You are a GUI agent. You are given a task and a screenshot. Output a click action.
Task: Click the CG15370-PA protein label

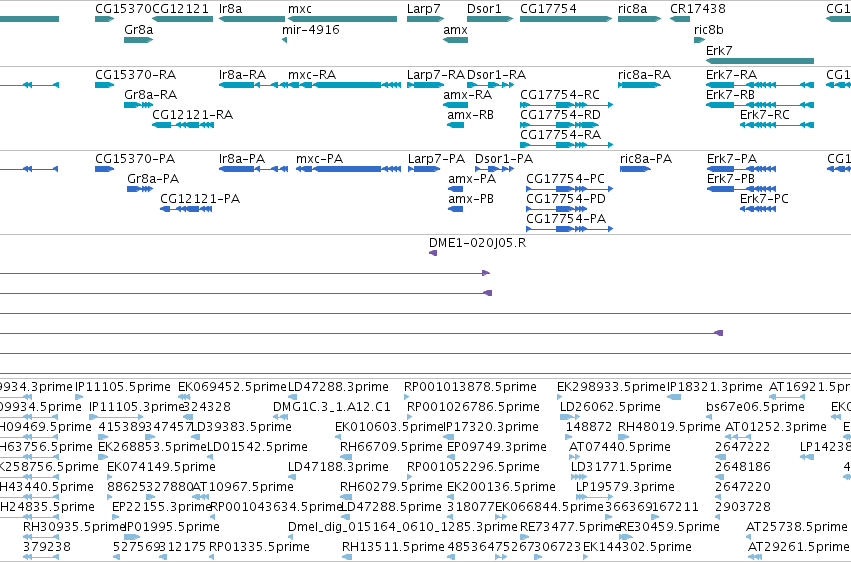[135, 158]
